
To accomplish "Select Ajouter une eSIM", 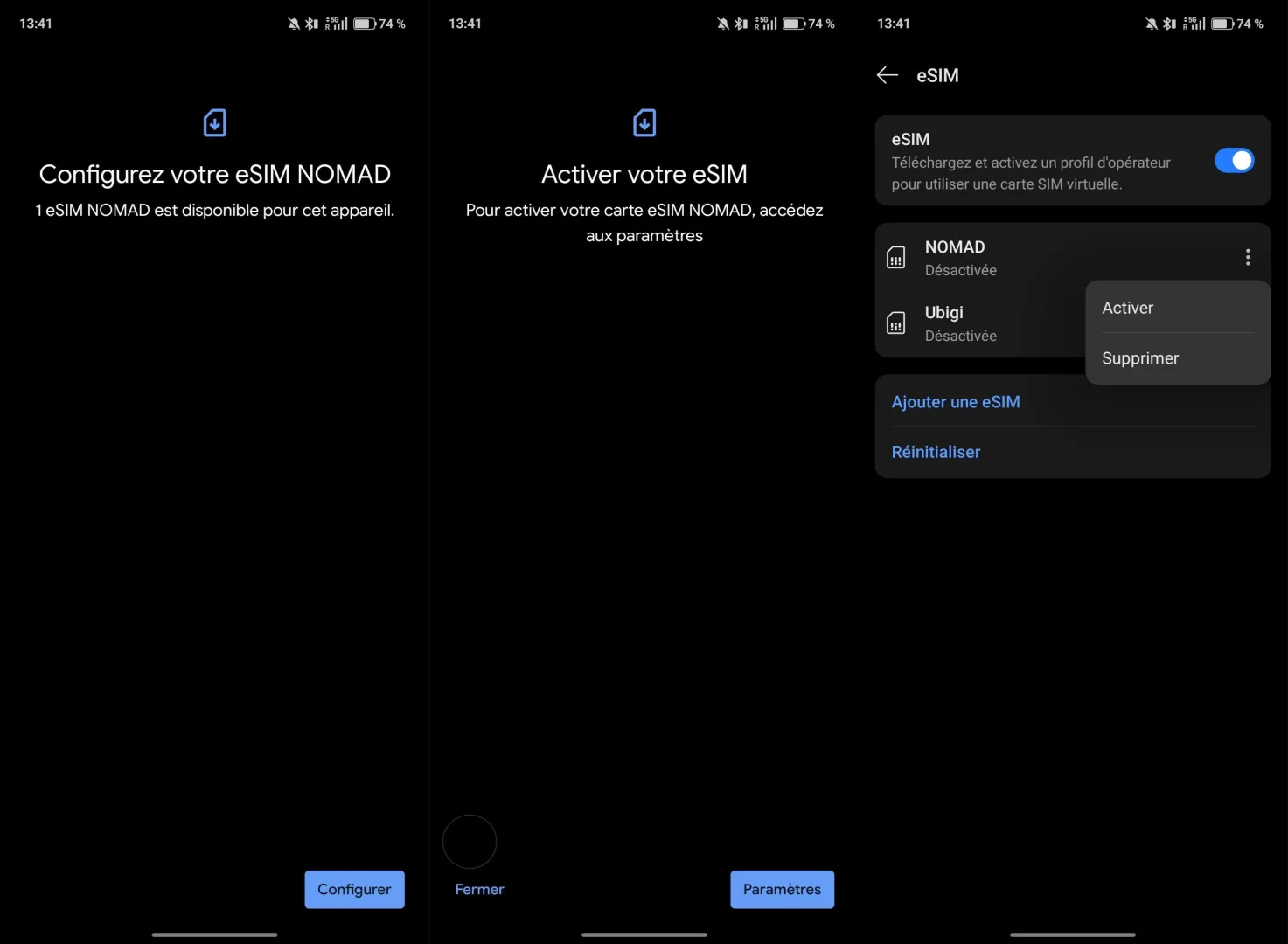I will (956, 401).
